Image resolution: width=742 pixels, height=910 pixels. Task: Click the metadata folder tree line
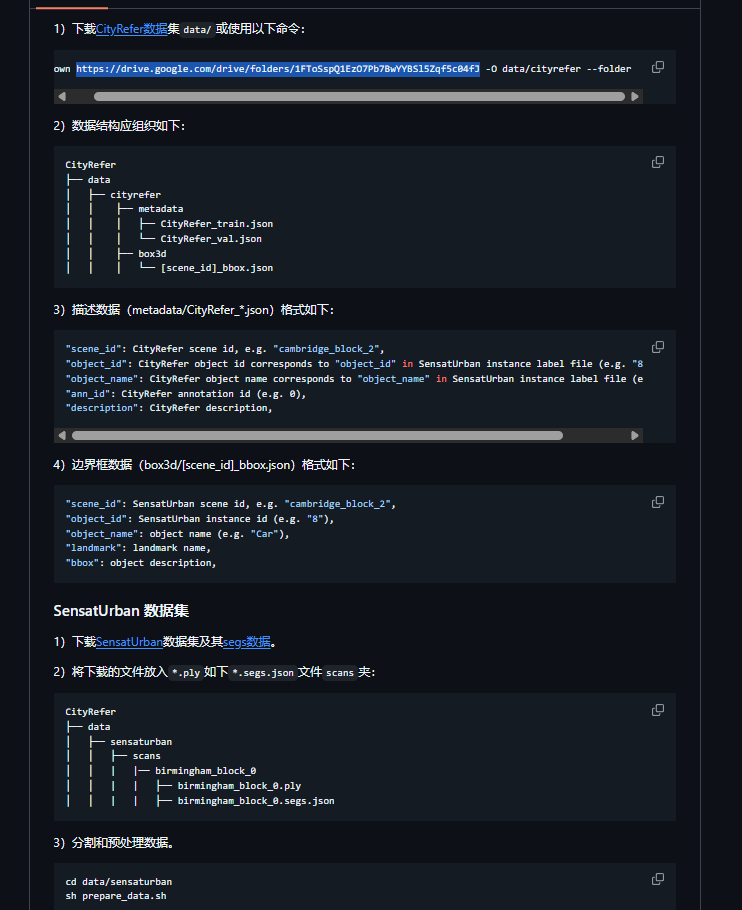[x=160, y=209]
